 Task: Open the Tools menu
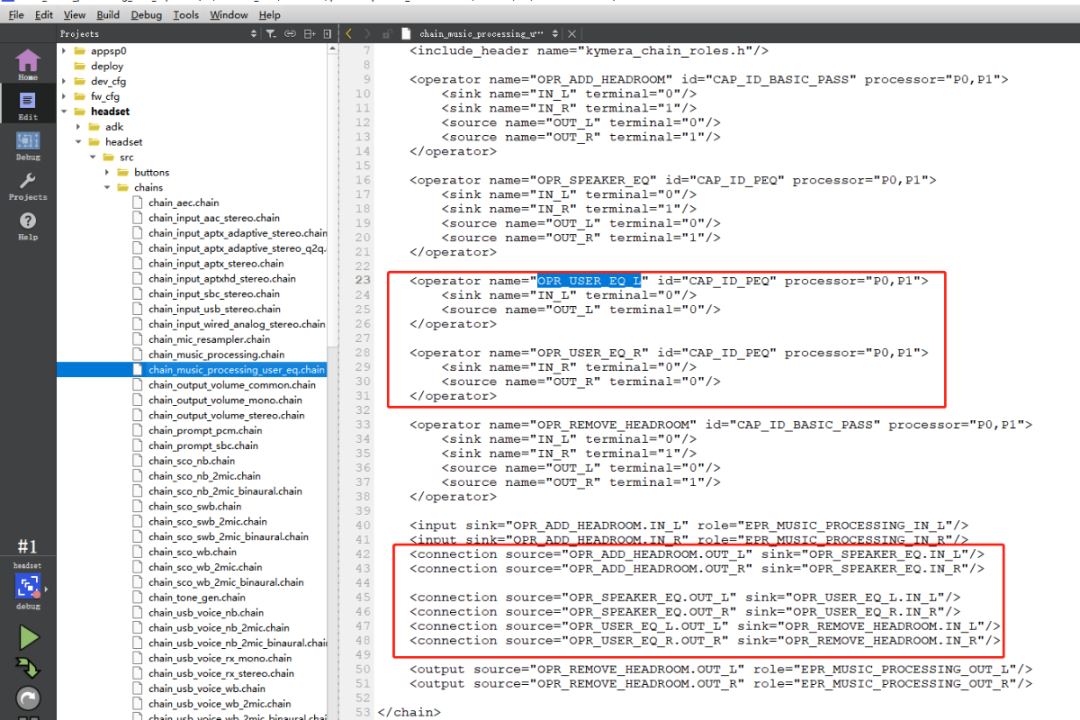point(185,14)
